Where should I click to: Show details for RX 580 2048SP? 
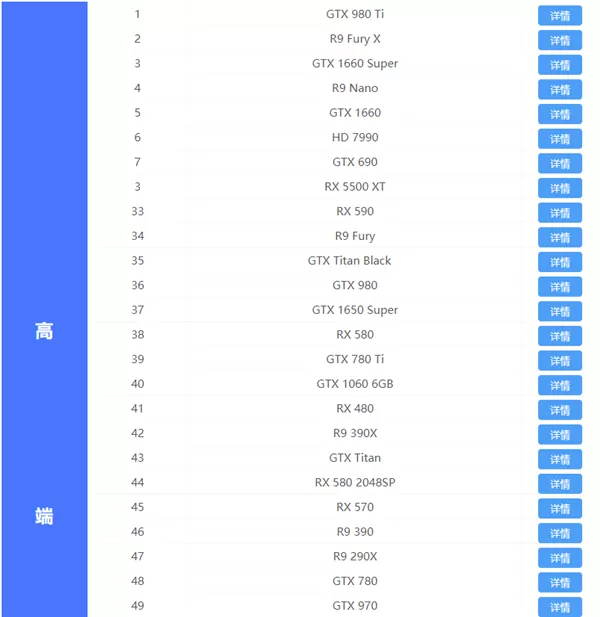point(559,484)
